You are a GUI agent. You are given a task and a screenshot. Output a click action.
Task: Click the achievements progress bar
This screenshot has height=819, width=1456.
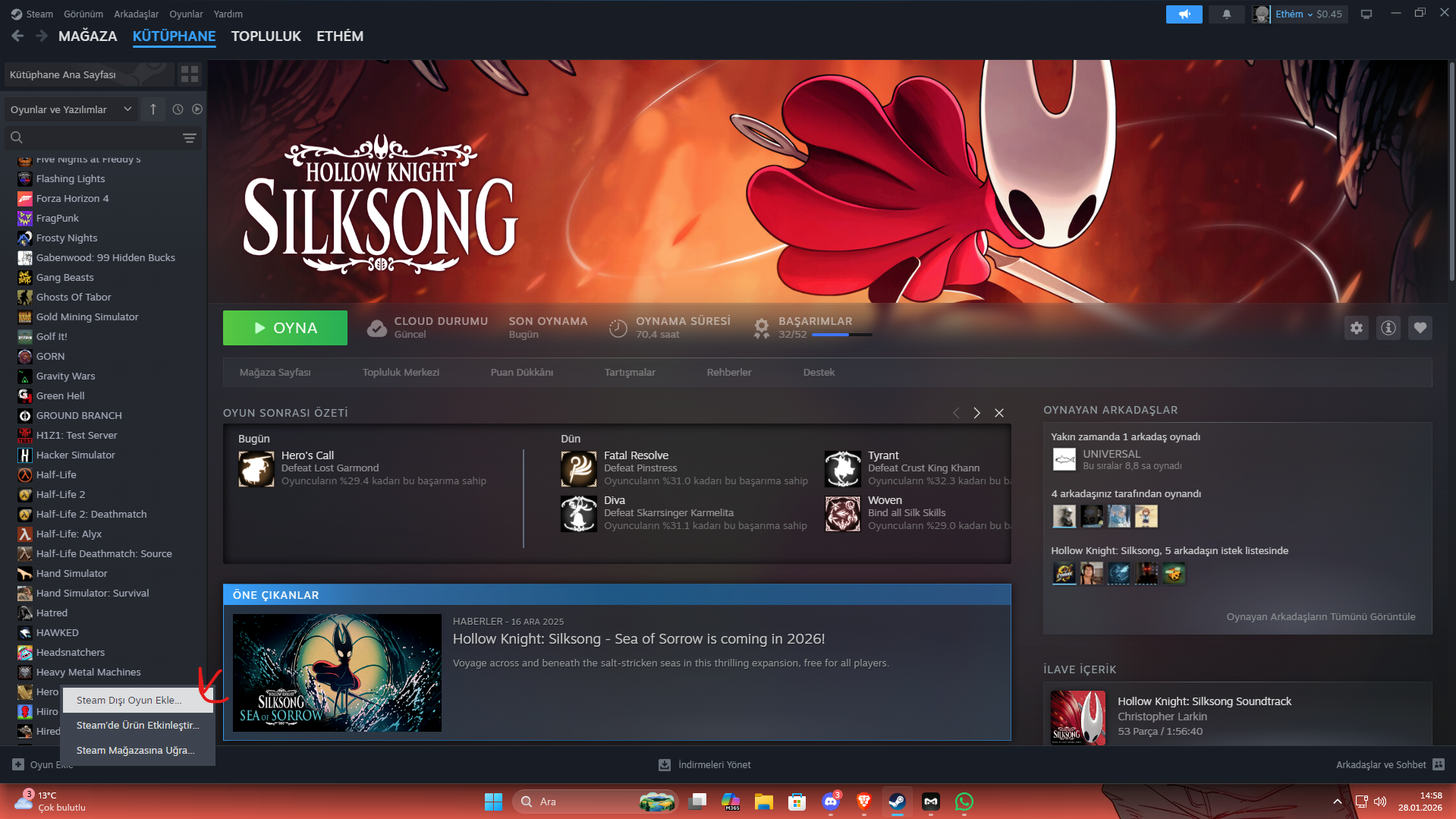tap(842, 335)
